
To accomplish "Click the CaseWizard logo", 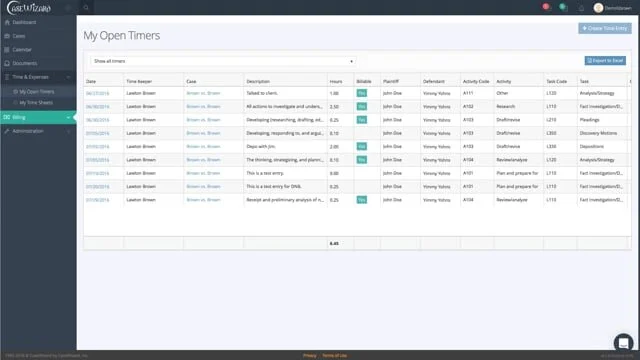I will tap(29, 8).
